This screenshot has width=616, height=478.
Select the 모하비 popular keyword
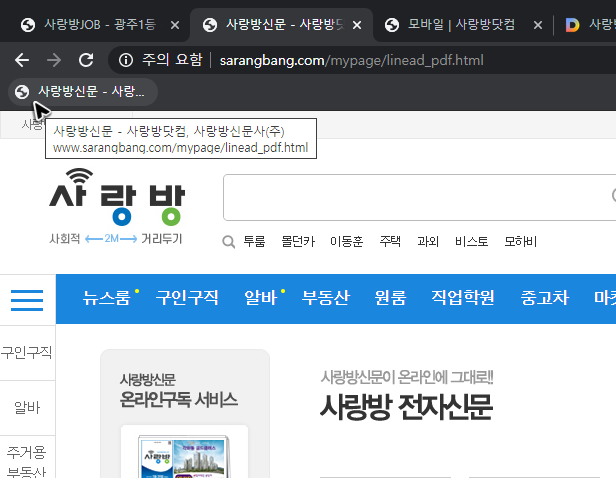pos(521,241)
